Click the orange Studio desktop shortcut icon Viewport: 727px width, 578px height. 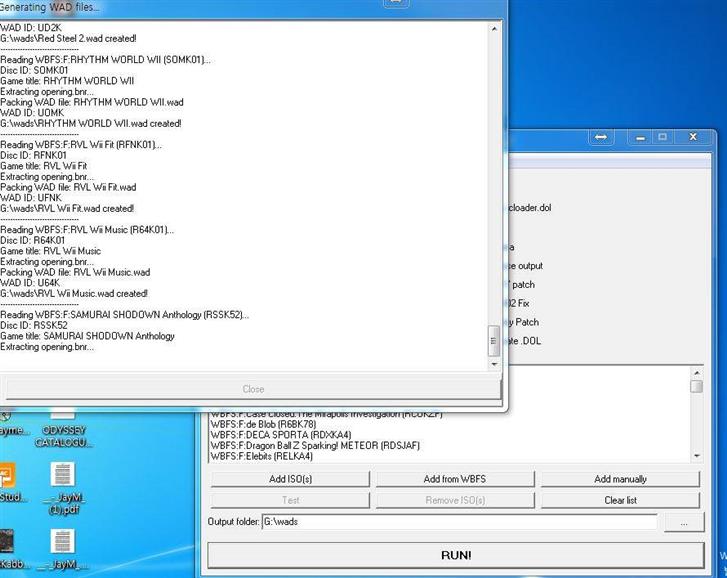click(5, 480)
